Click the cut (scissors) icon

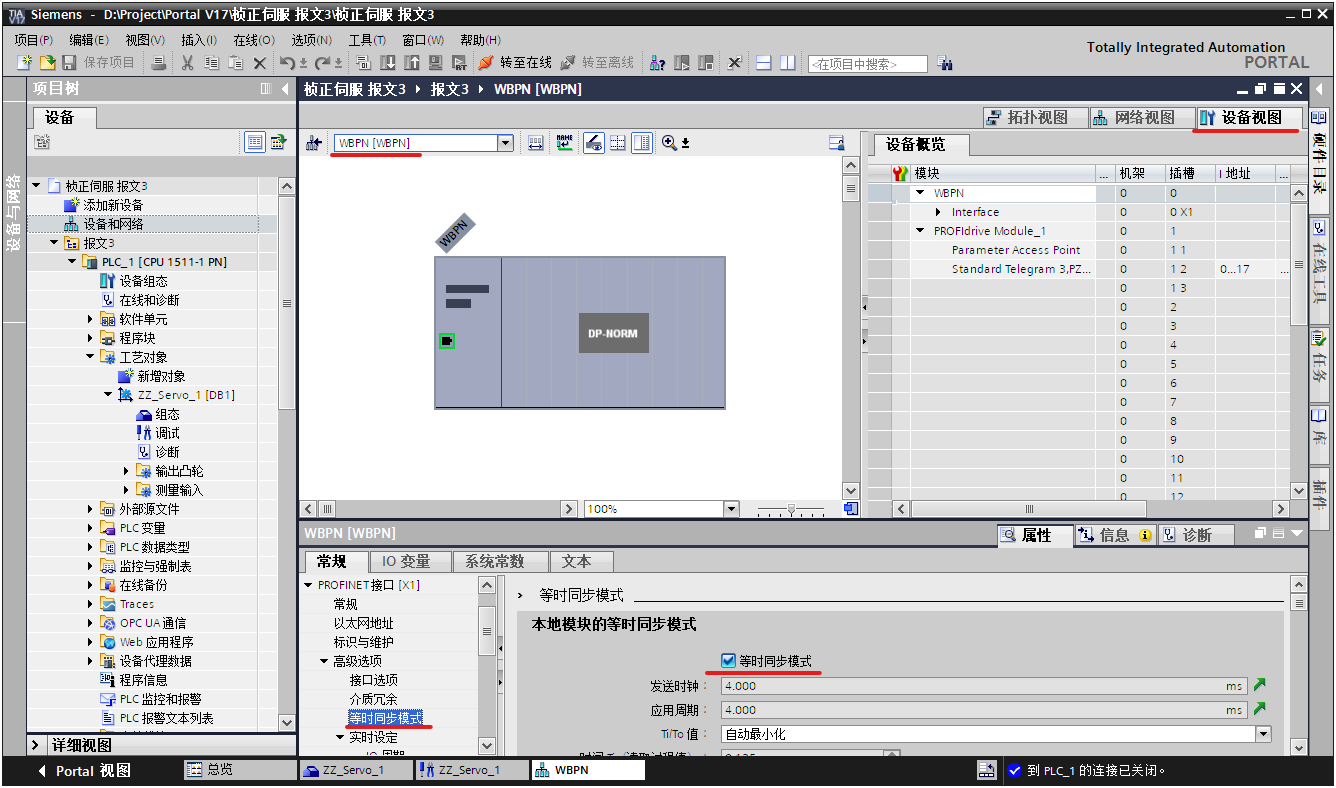[187, 63]
